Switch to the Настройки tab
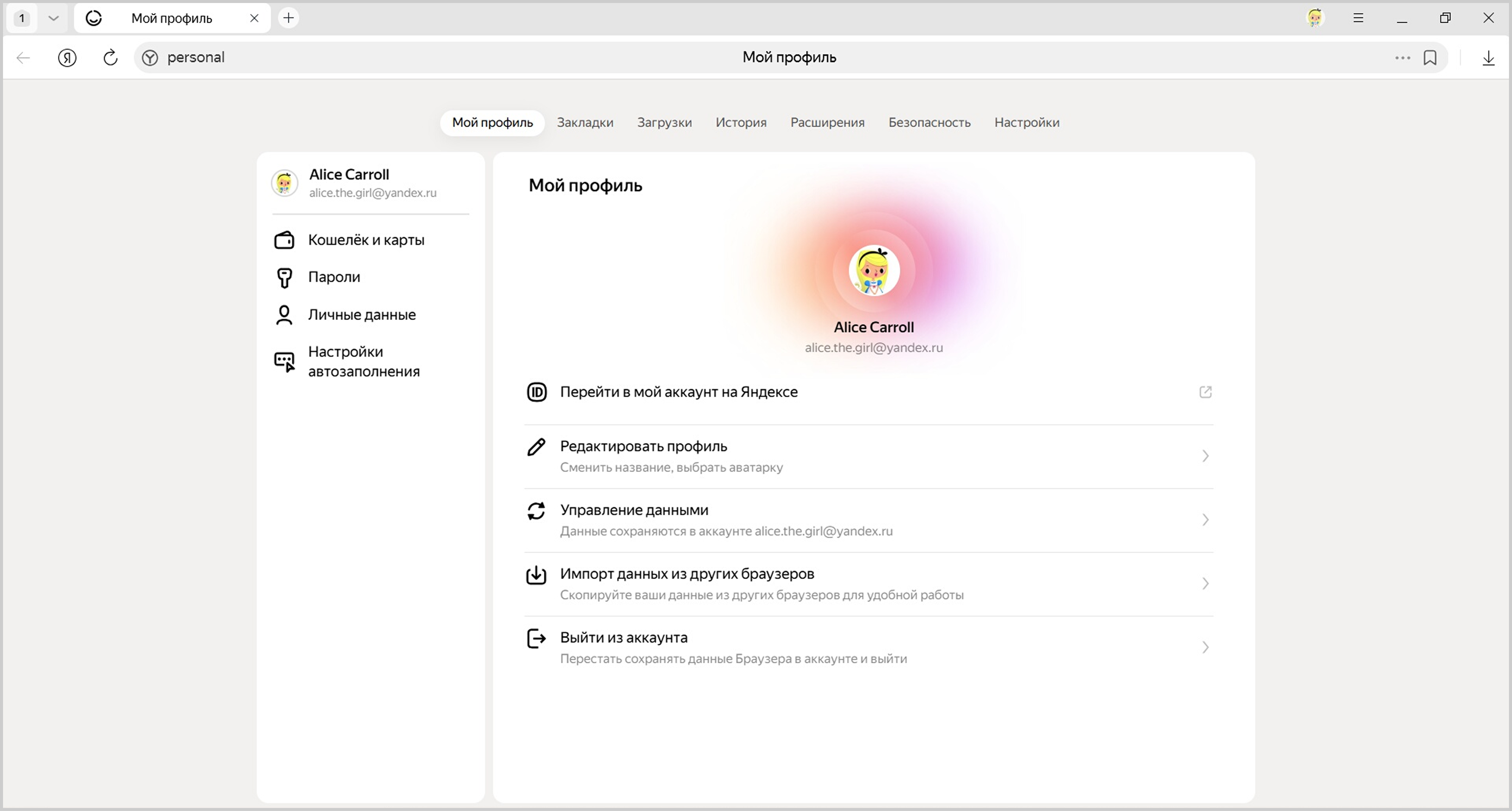 pyautogui.click(x=1026, y=123)
